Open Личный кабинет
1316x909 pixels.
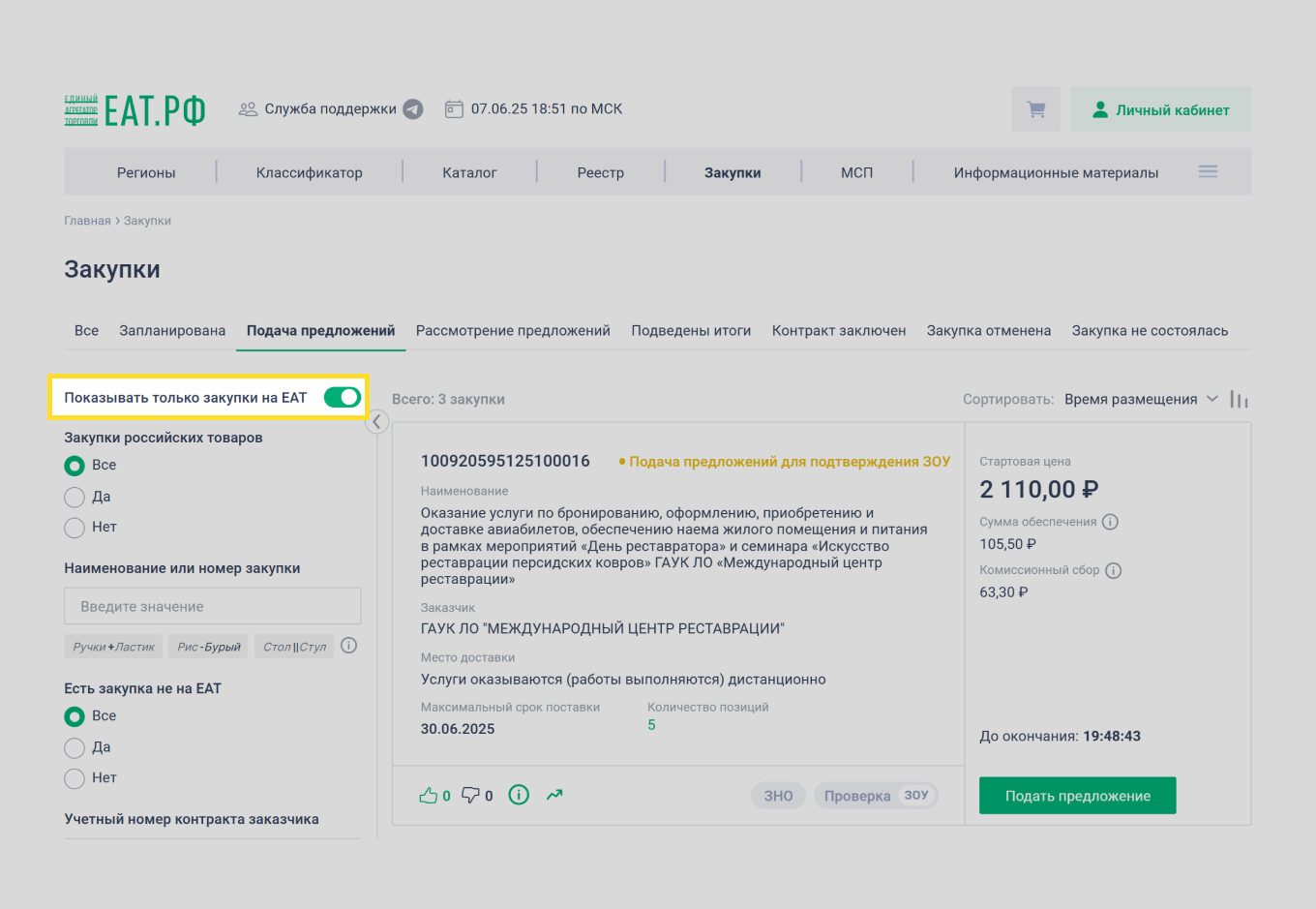point(1159,108)
